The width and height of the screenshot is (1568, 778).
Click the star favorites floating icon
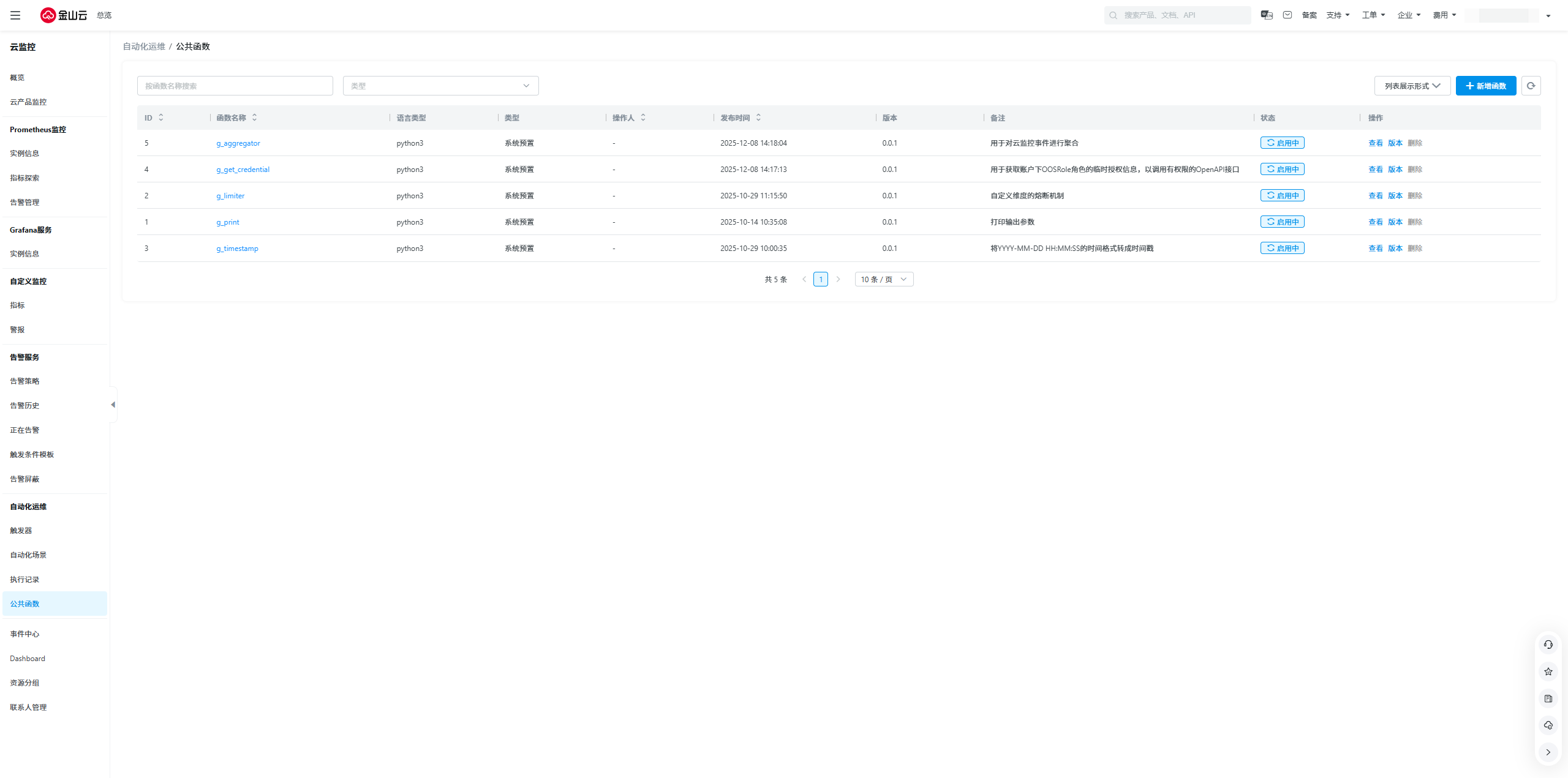[x=1548, y=671]
